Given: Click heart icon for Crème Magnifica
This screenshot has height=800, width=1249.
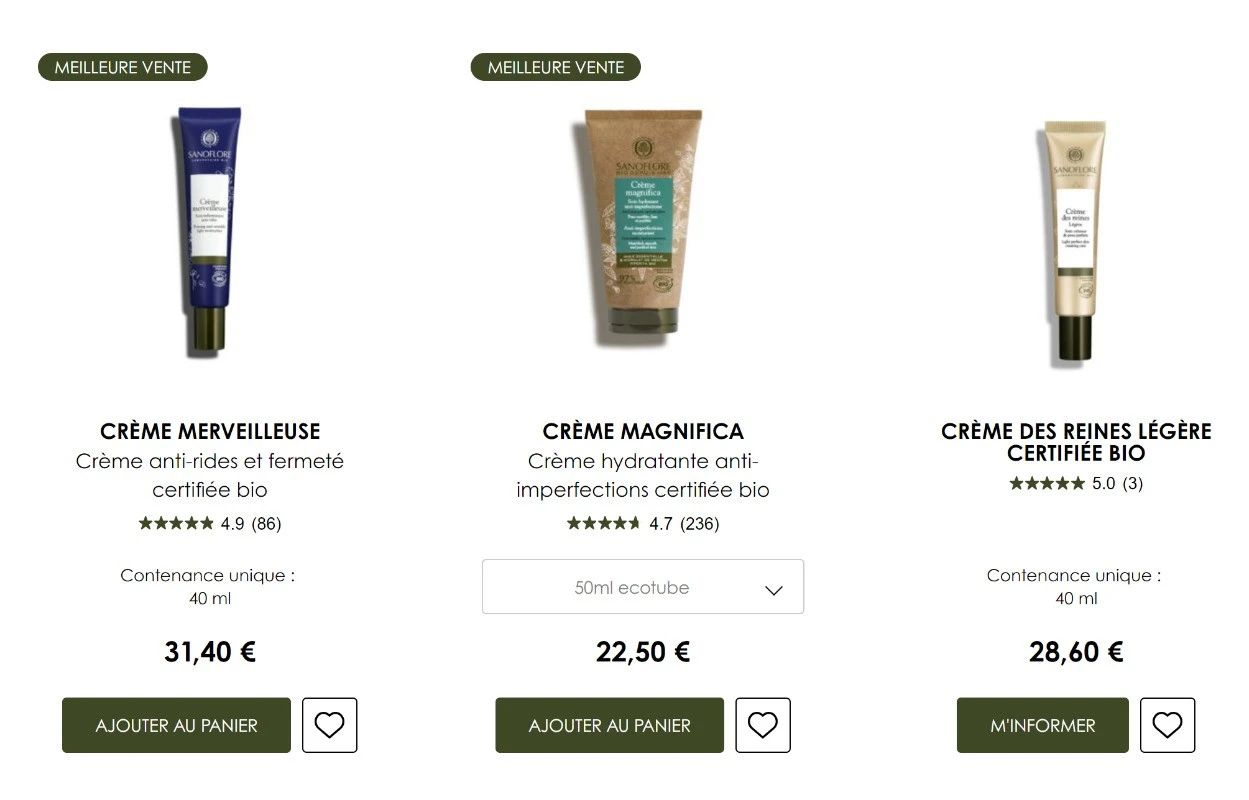Looking at the screenshot, I should click(x=763, y=725).
